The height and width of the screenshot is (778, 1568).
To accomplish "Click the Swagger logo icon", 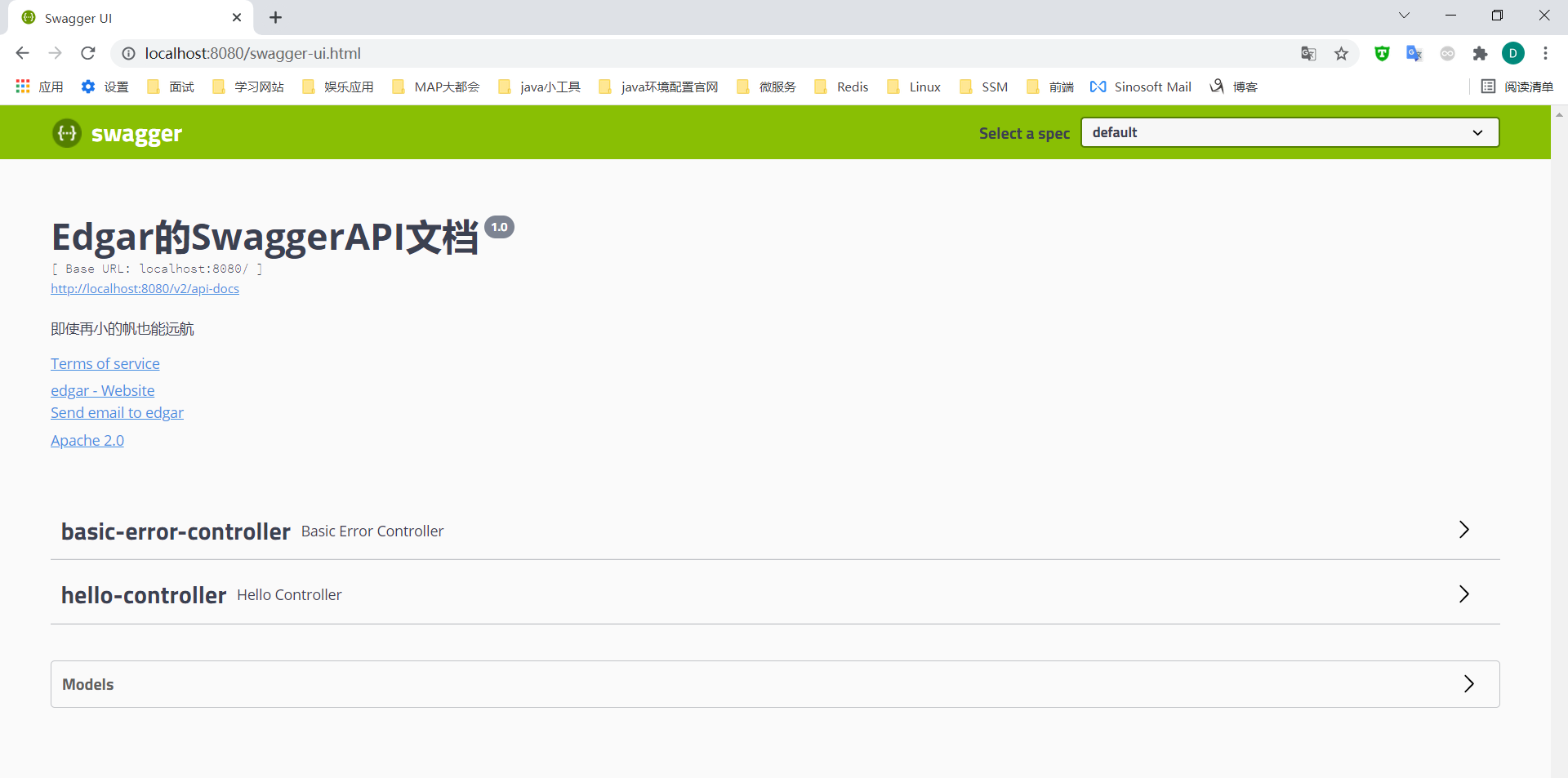I will (x=67, y=133).
